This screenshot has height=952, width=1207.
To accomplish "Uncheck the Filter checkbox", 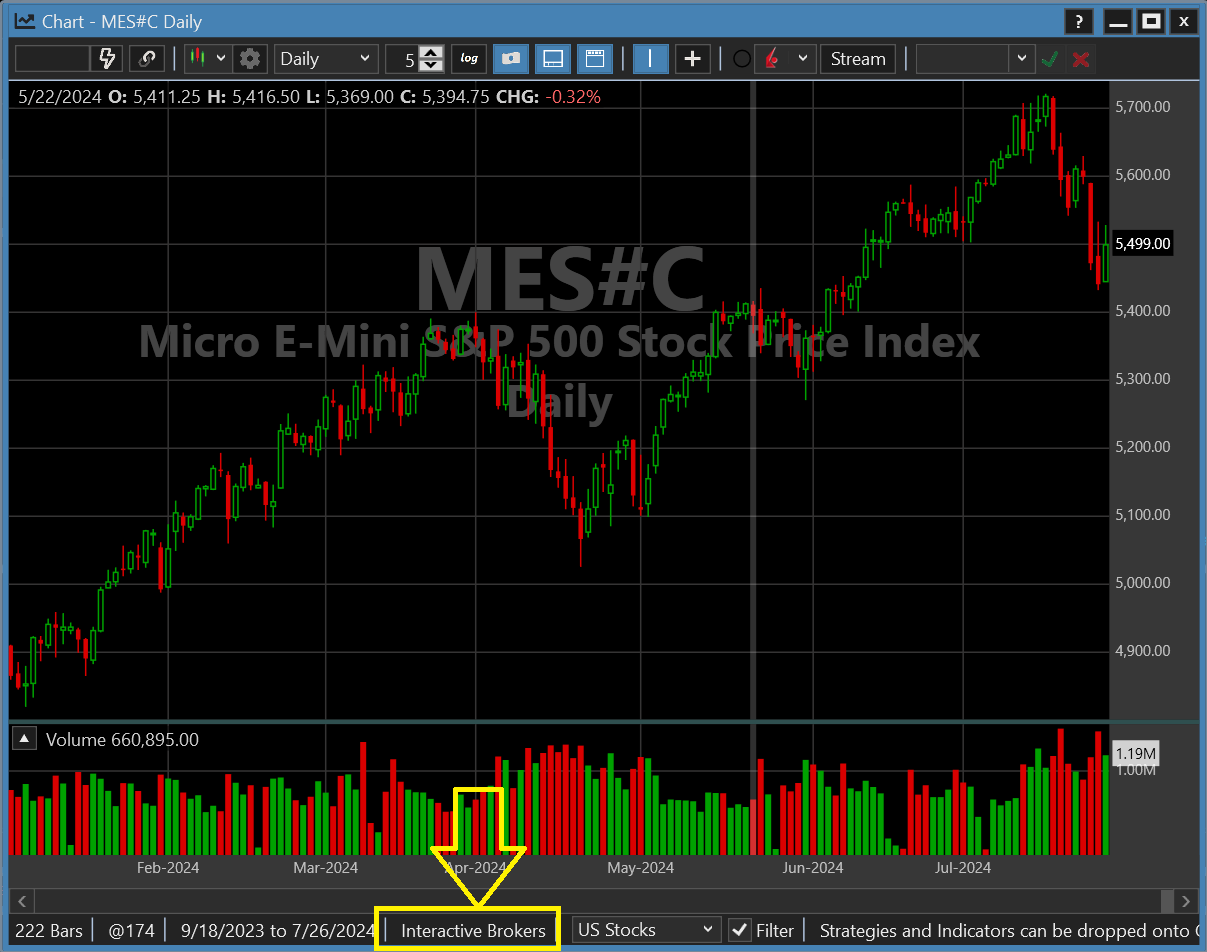I will [x=740, y=930].
